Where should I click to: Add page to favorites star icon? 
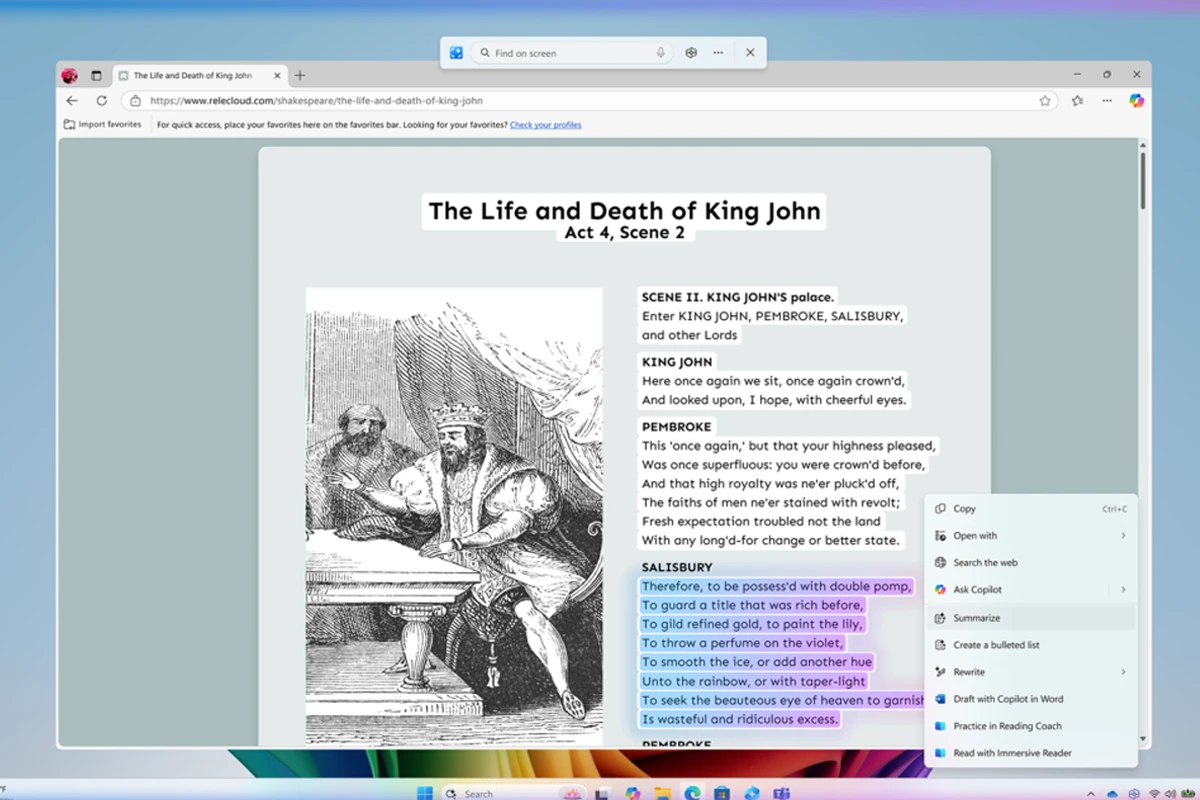click(x=1045, y=101)
